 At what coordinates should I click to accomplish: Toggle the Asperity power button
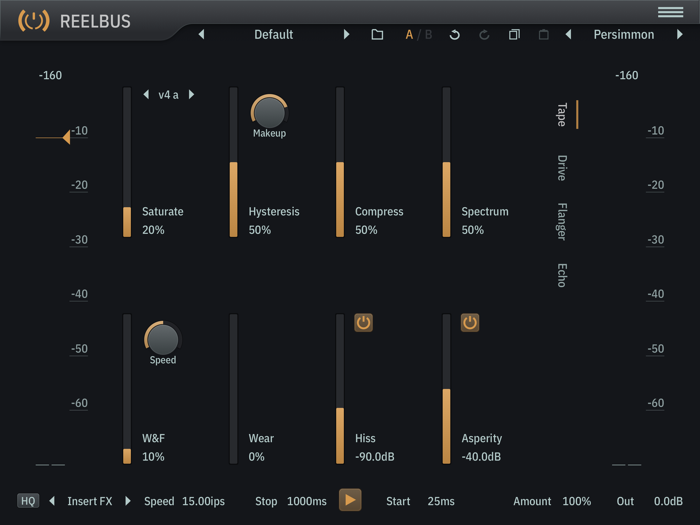pos(470,322)
